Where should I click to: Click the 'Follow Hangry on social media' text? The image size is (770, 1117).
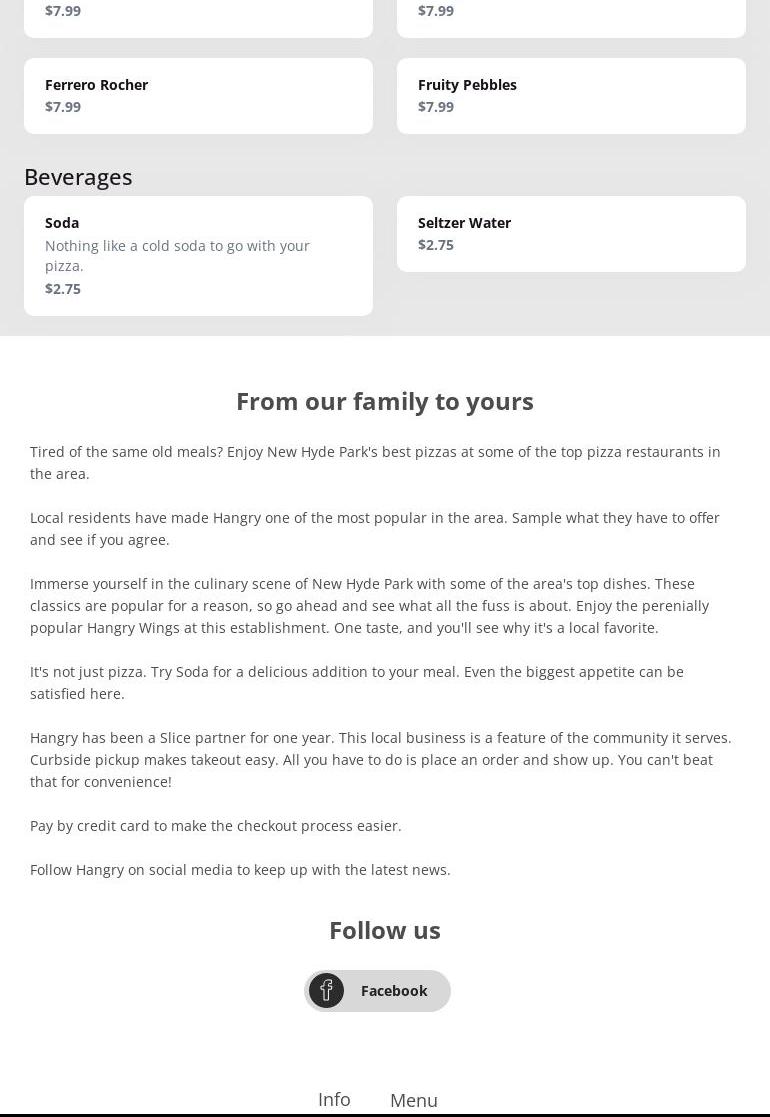pyautogui.click(x=240, y=870)
